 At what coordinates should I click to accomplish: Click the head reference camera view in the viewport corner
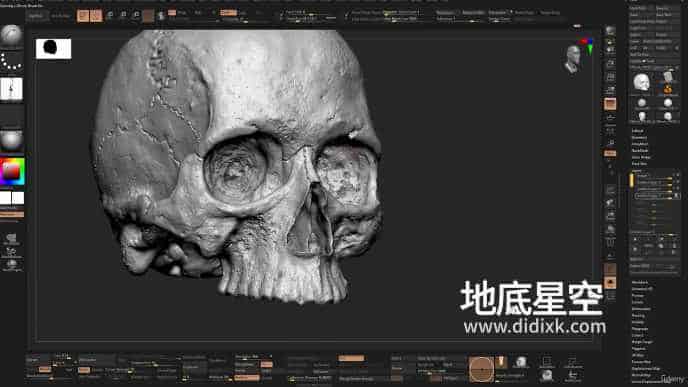[573, 59]
